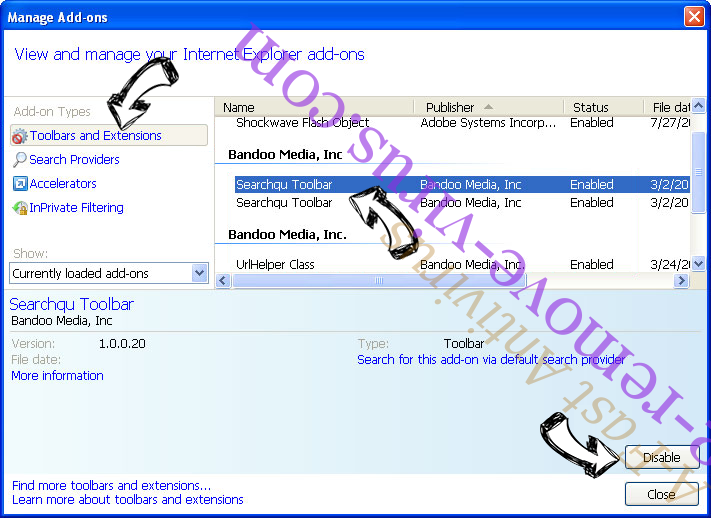Image resolution: width=711 pixels, height=518 pixels.
Task: Select the Shockwave Flash Object row
Action: 462,122
